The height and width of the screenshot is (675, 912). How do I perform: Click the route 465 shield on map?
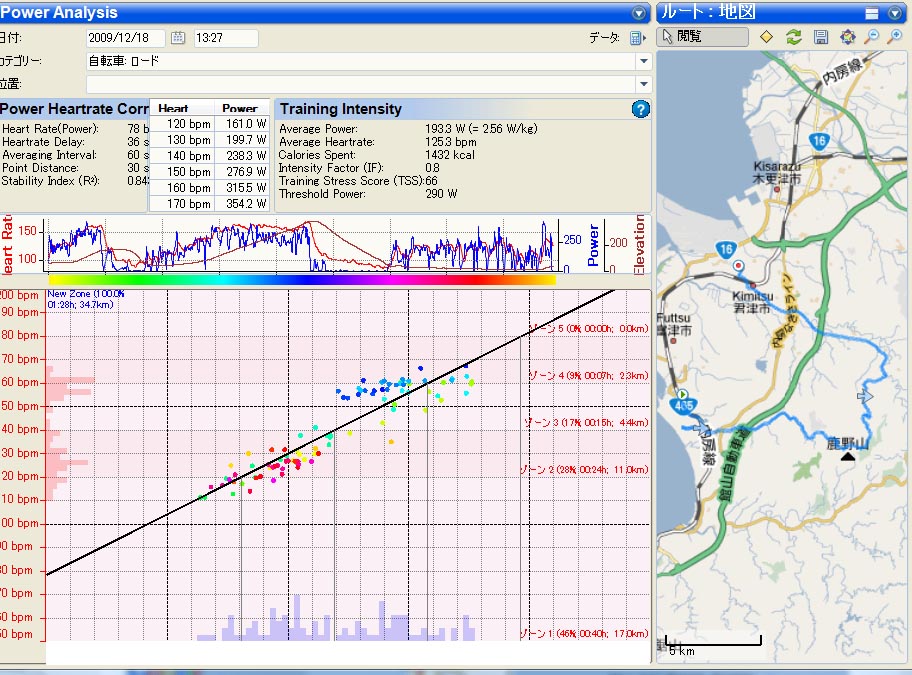683,405
